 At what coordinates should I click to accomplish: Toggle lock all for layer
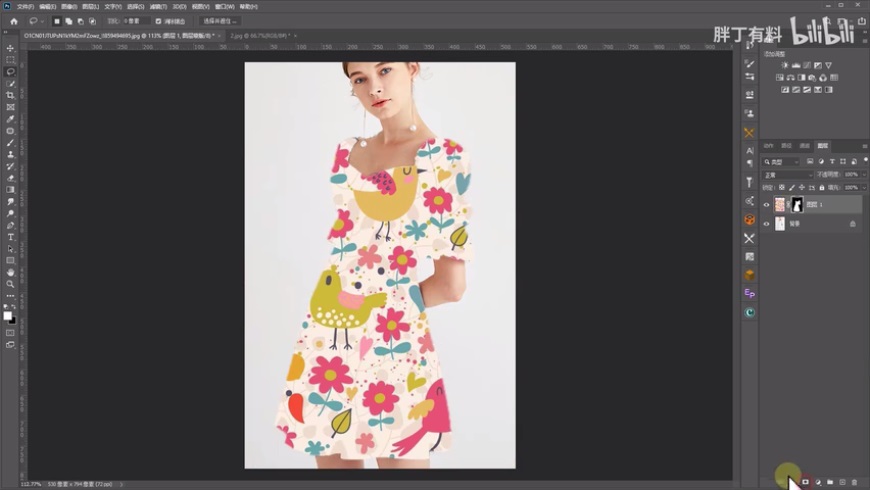click(822, 188)
